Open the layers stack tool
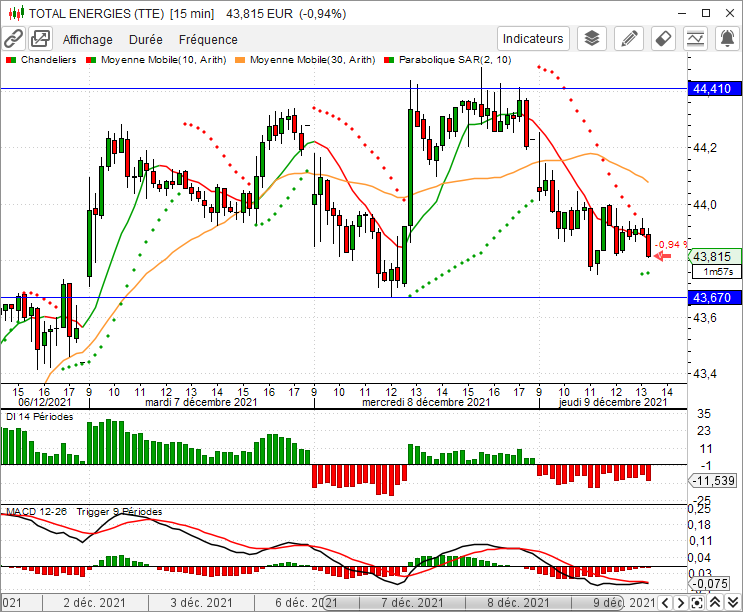 tap(592, 39)
